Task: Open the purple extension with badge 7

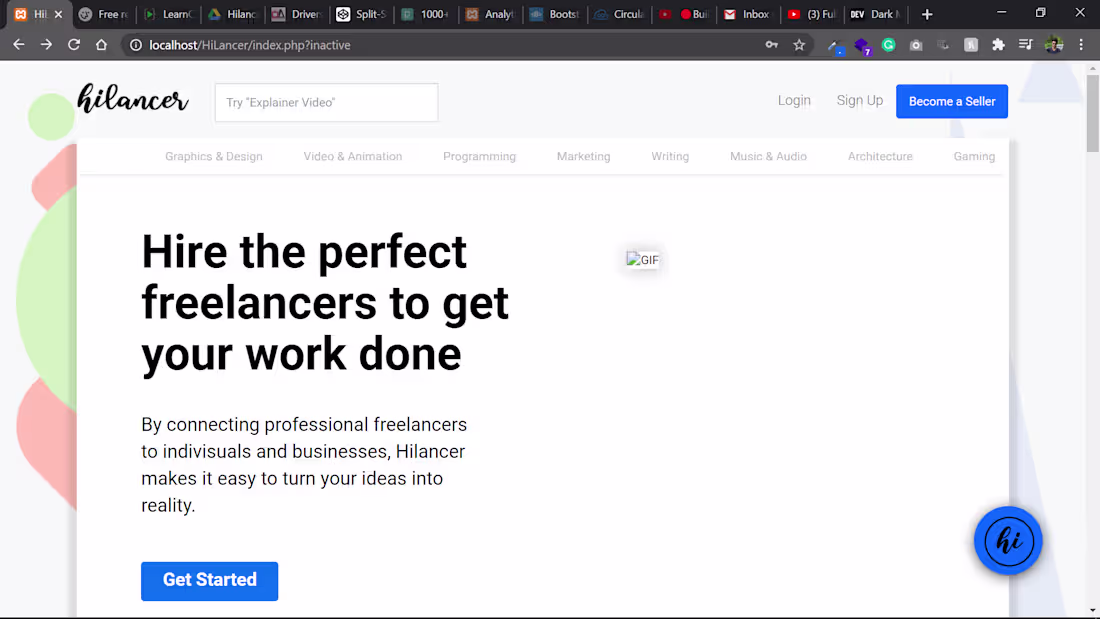Action: pos(862,46)
